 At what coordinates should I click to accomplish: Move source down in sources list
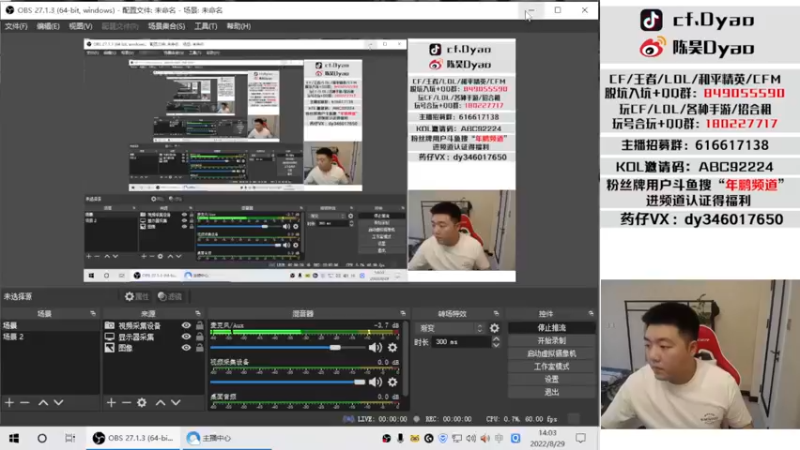point(176,403)
